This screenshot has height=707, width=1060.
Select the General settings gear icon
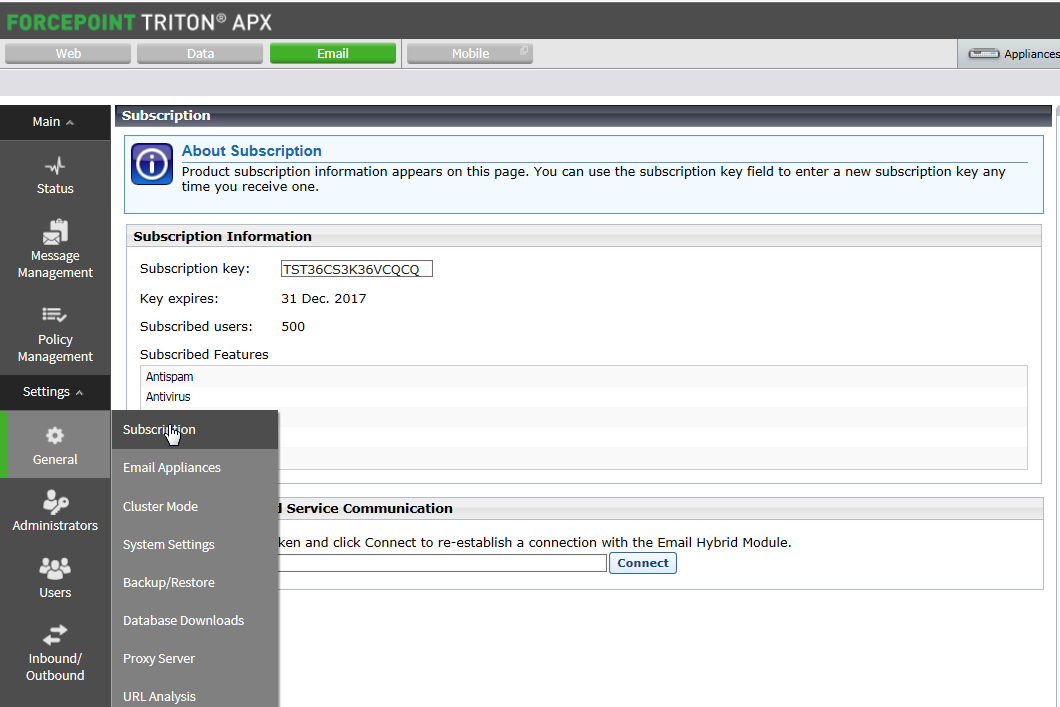click(55, 435)
